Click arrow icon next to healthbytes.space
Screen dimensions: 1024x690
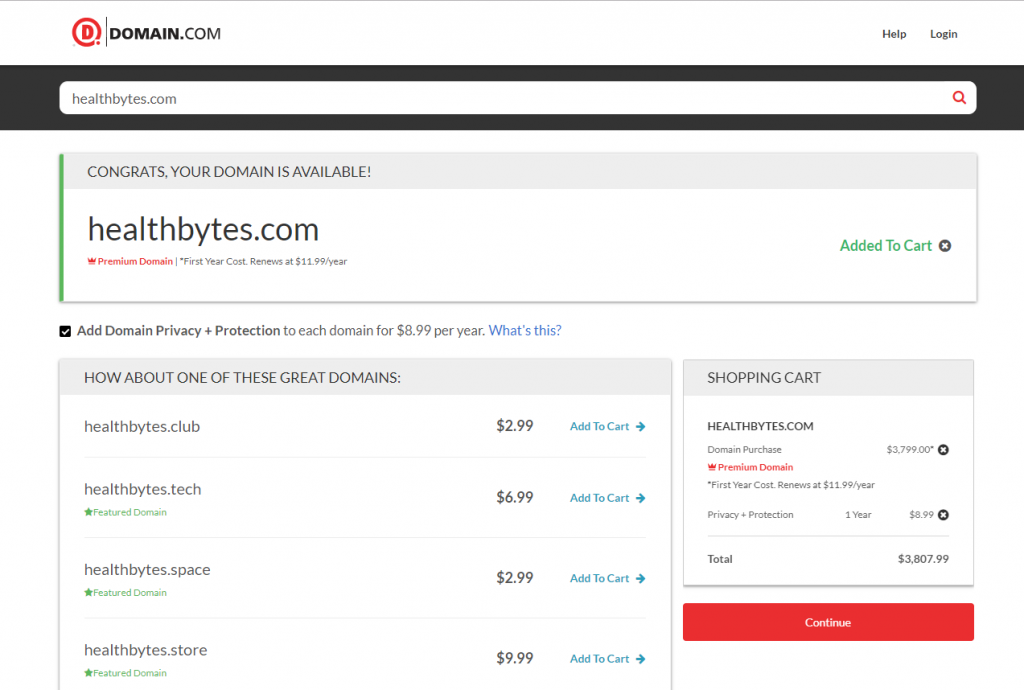(641, 578)
